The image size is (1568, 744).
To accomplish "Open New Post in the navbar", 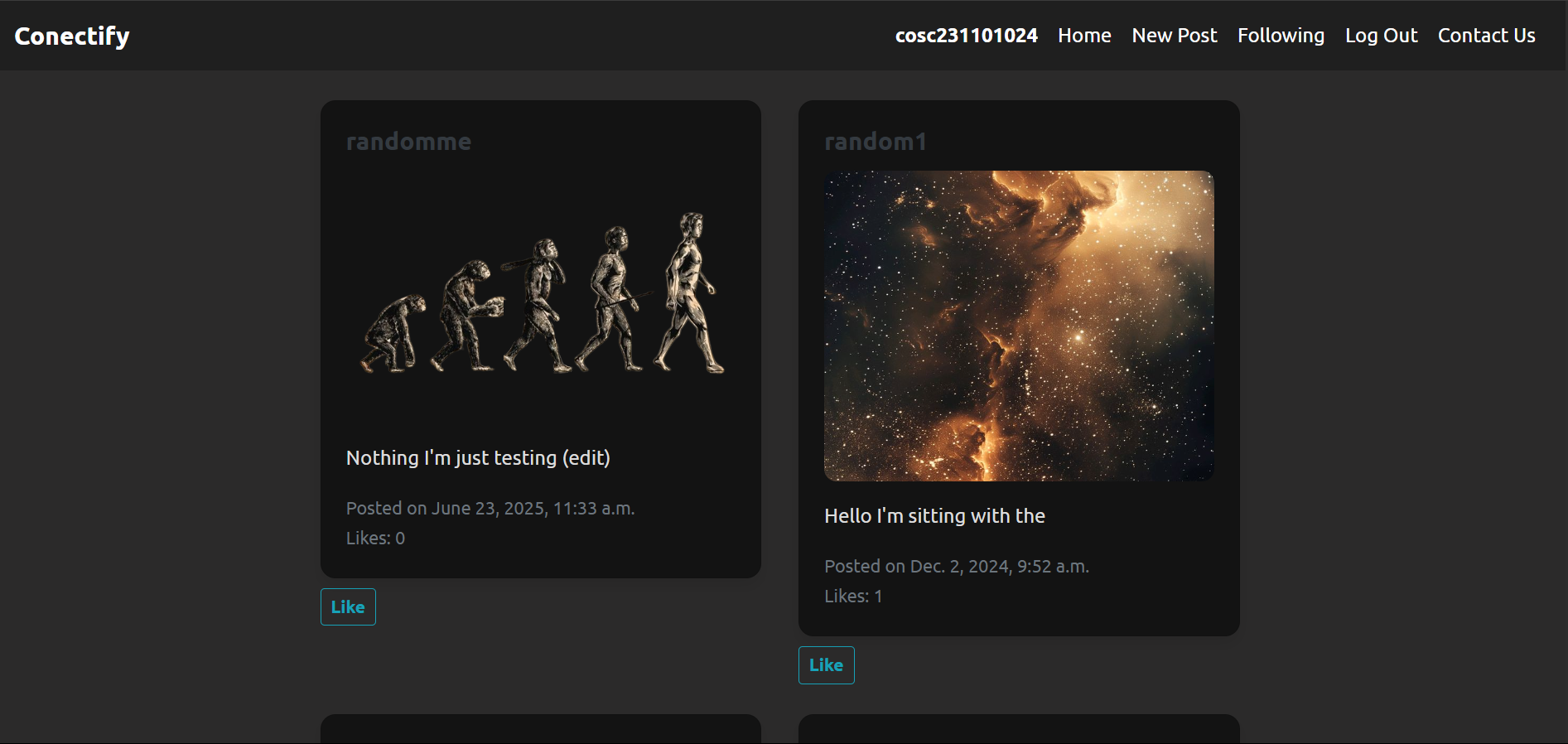I will (x=1174, y=36).
